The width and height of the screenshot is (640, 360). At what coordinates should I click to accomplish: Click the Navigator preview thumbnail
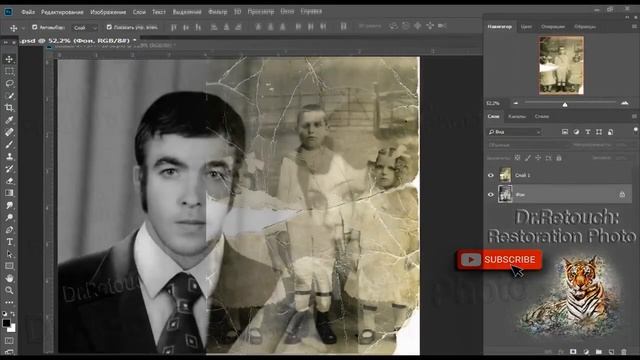click(x=561, y=65)
